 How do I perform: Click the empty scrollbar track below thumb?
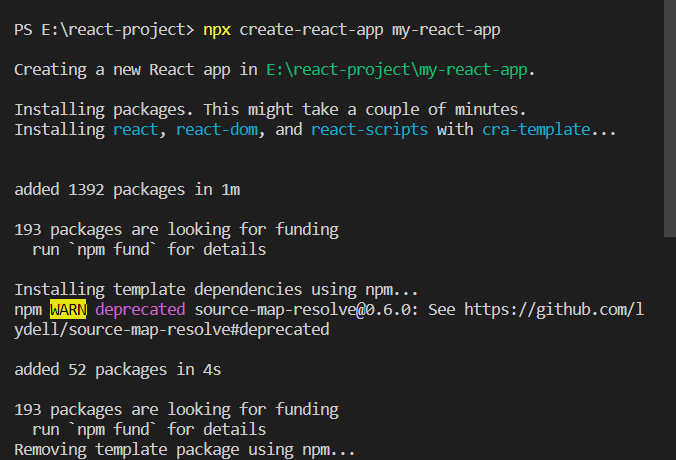click(670, 348)
